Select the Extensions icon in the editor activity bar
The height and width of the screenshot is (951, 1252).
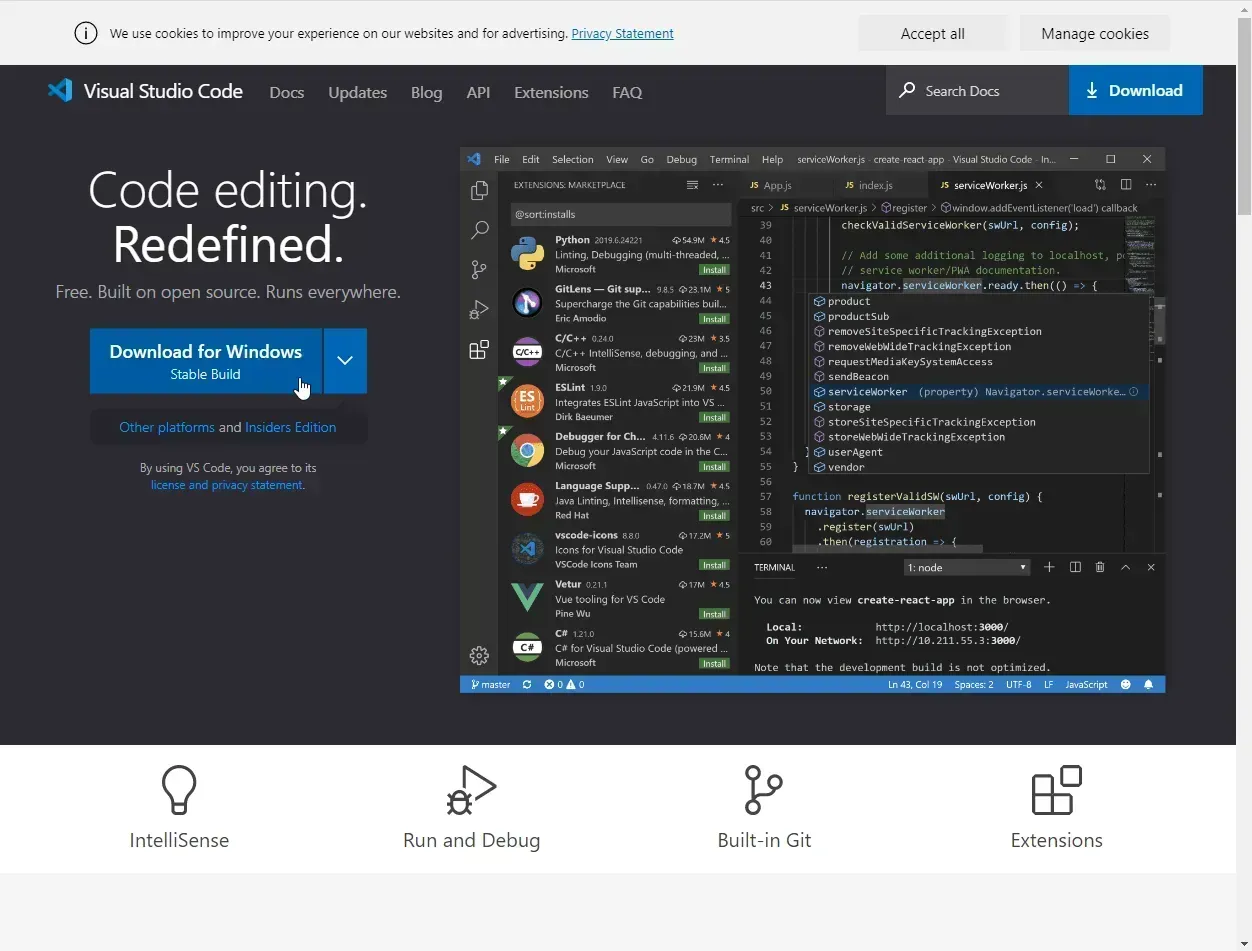pyautogui.click(x=480, y=350)
